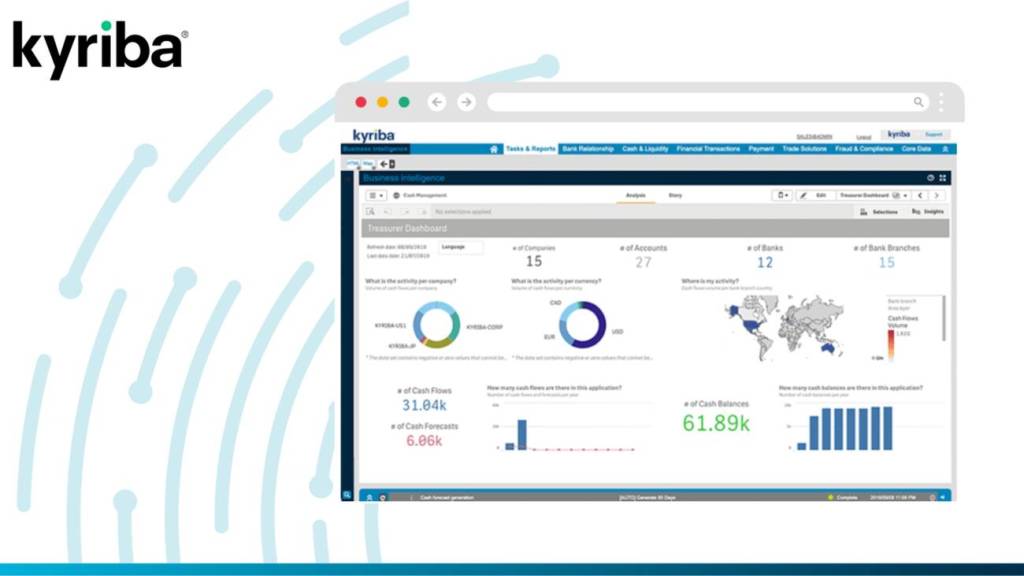Open the Cash & Liquidity menu
This screenshot has width=1024, height=576.
pos(645,149)
